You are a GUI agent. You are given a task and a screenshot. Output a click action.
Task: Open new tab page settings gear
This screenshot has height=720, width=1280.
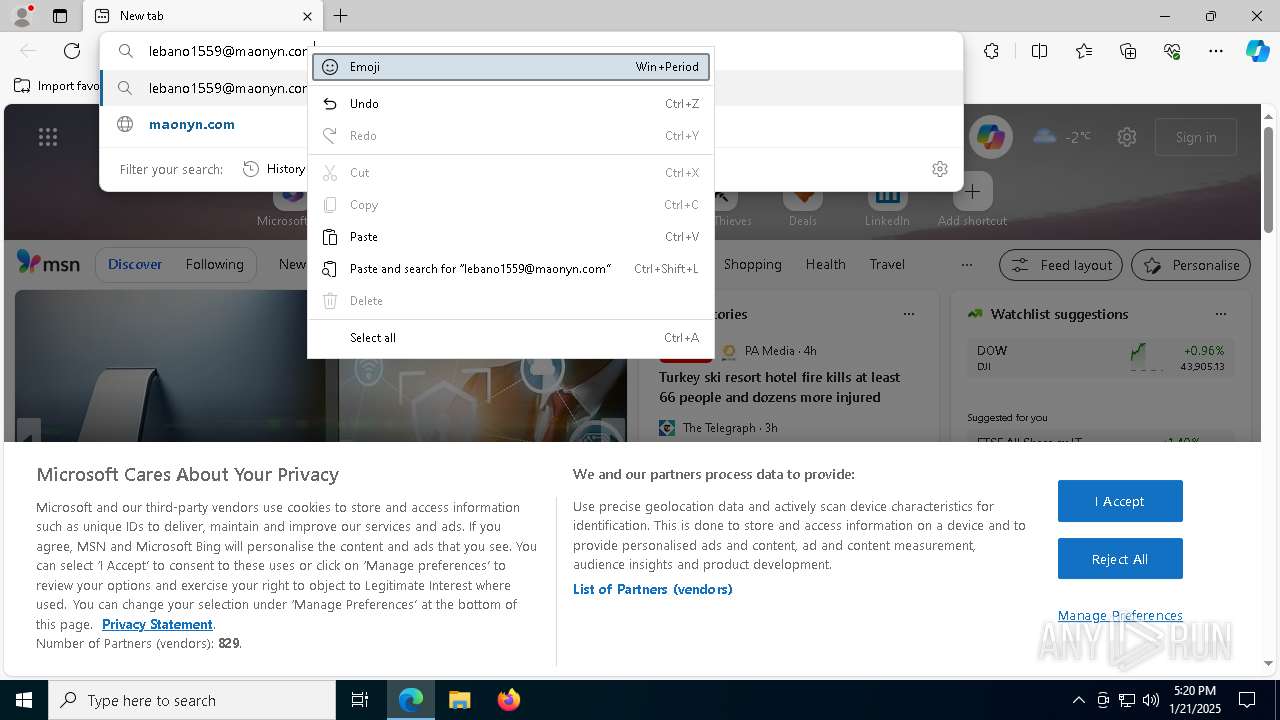pyautogui.click(x=1127, y=137)
